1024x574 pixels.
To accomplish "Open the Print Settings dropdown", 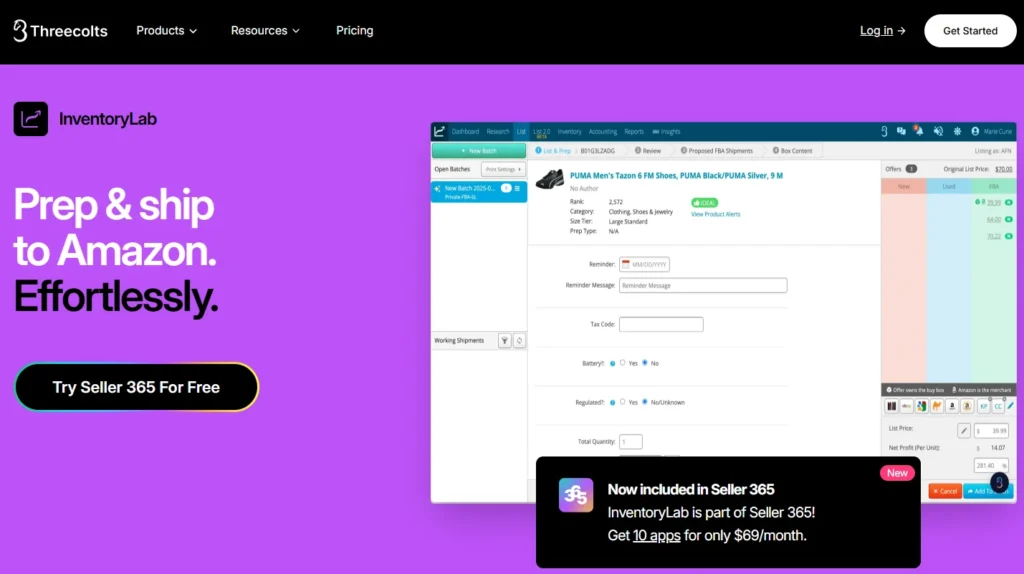I will (x=503, y=170).
